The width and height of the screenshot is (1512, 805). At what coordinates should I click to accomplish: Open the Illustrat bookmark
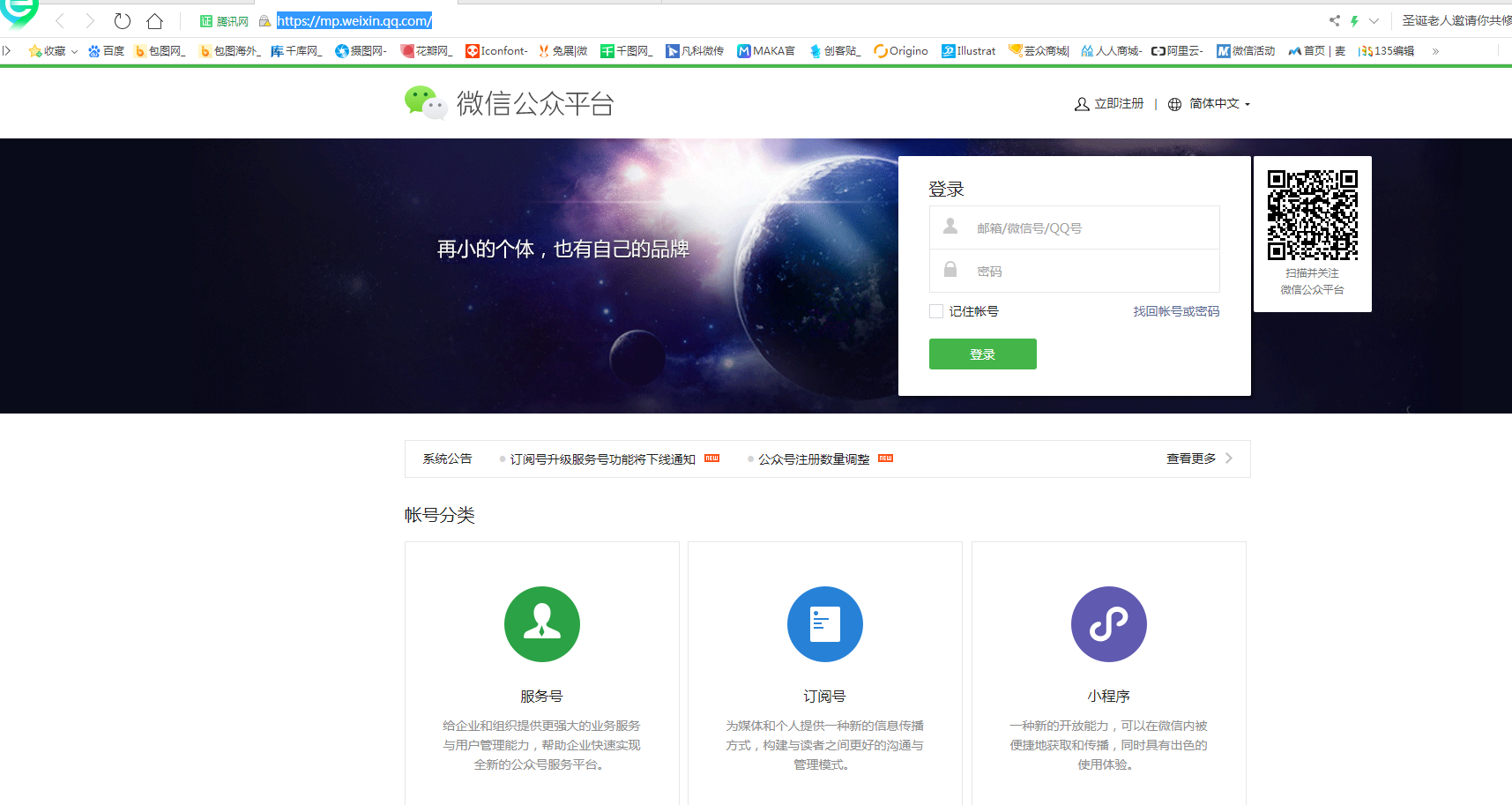click(x=969, y=51)
